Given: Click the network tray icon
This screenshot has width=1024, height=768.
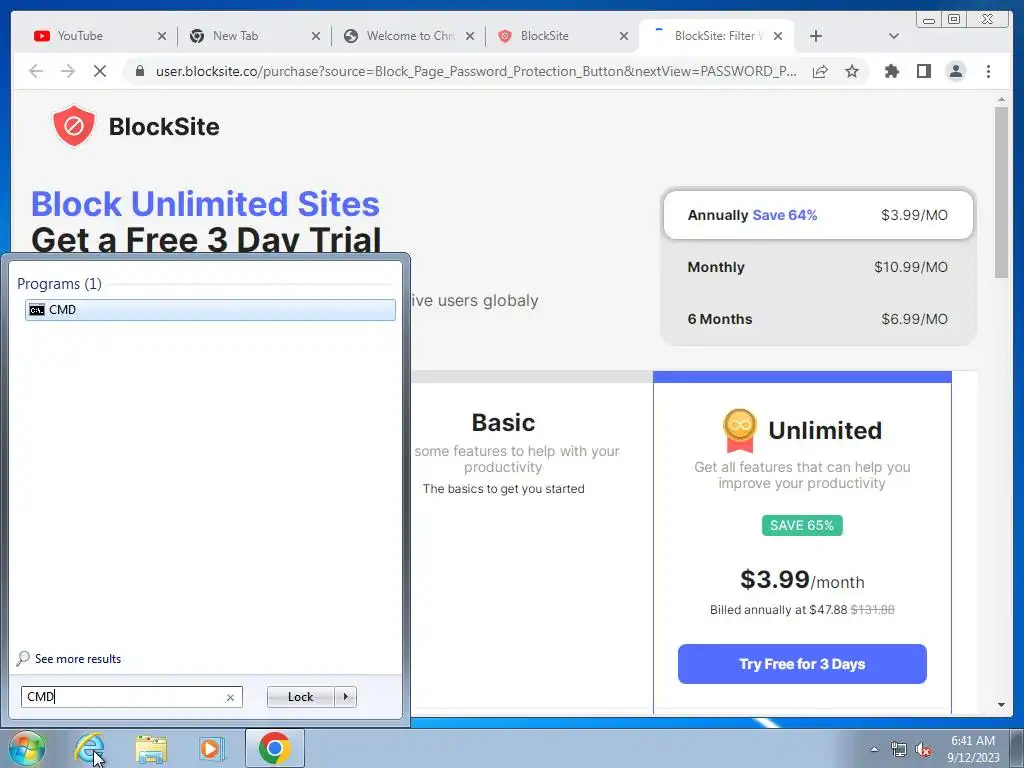Looking at the screenshot, I should [899, 749].
